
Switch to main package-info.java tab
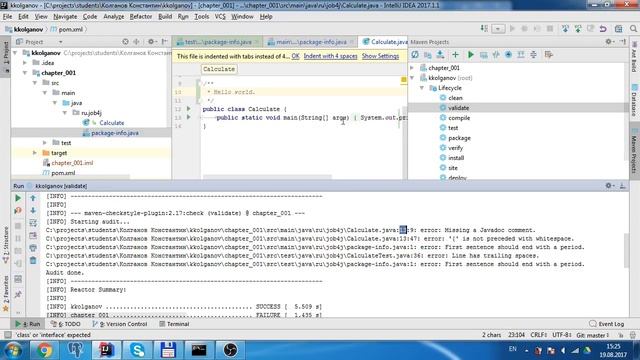(x=310, y=42)
